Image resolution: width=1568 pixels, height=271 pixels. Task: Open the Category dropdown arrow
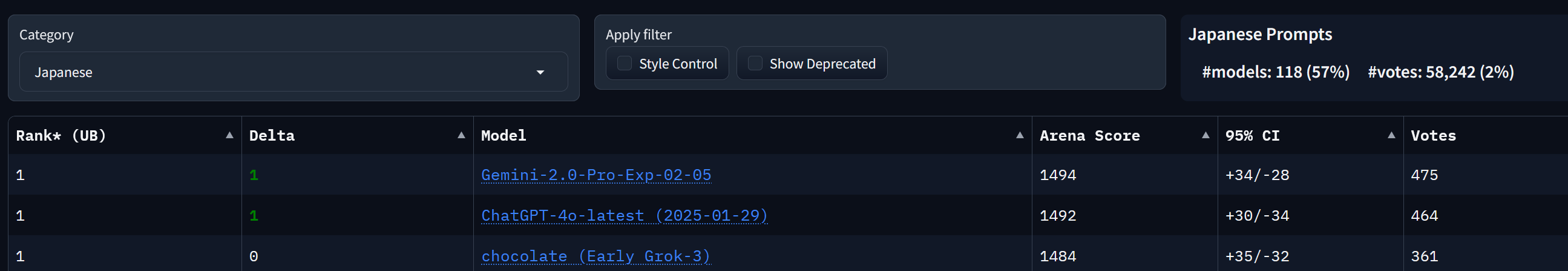point(540,73)
